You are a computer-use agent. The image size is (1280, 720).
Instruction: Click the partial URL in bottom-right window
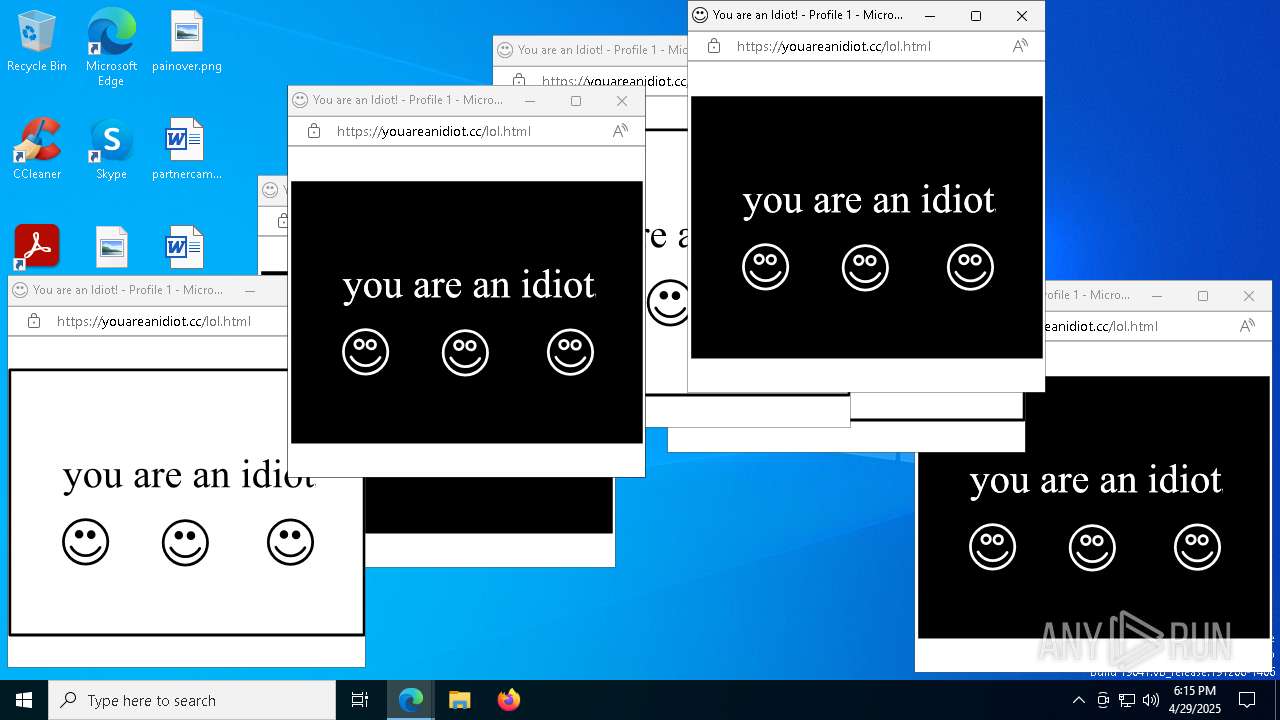tap(1101, 326)
